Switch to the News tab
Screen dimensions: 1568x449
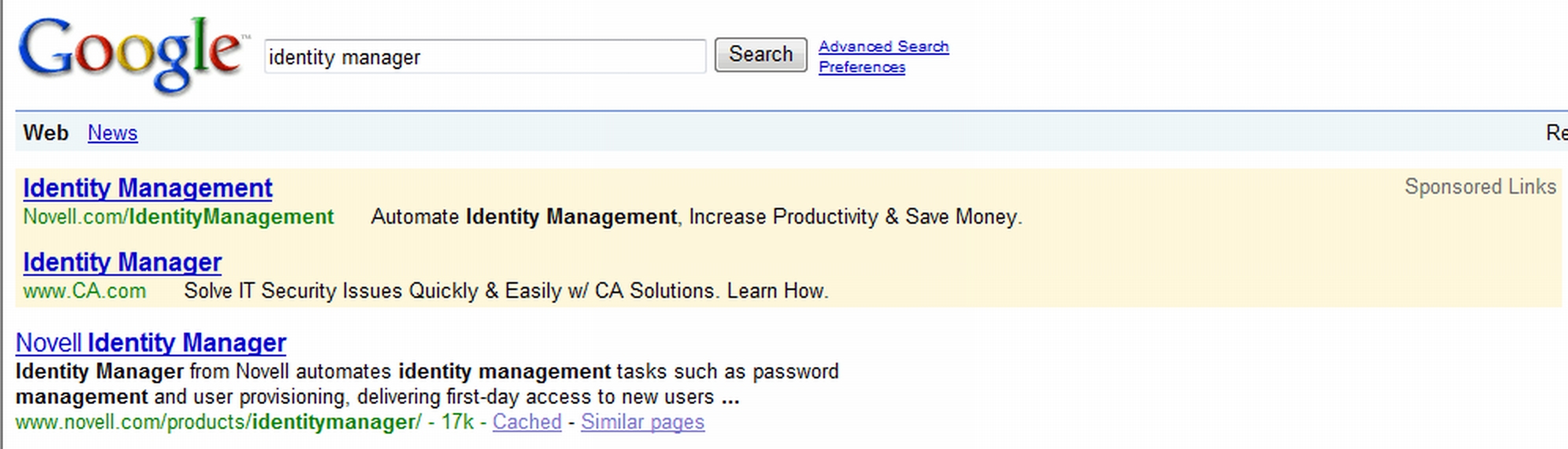113,133
